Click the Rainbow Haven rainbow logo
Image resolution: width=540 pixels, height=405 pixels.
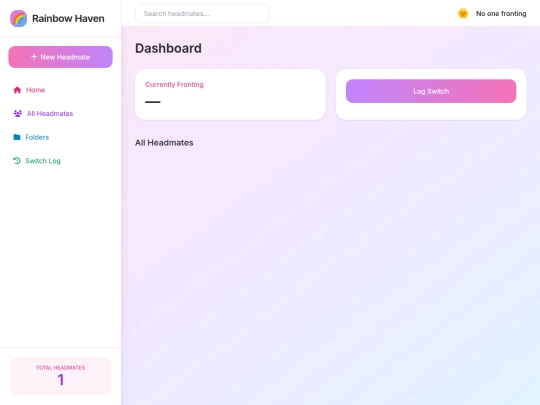[19, 18]
